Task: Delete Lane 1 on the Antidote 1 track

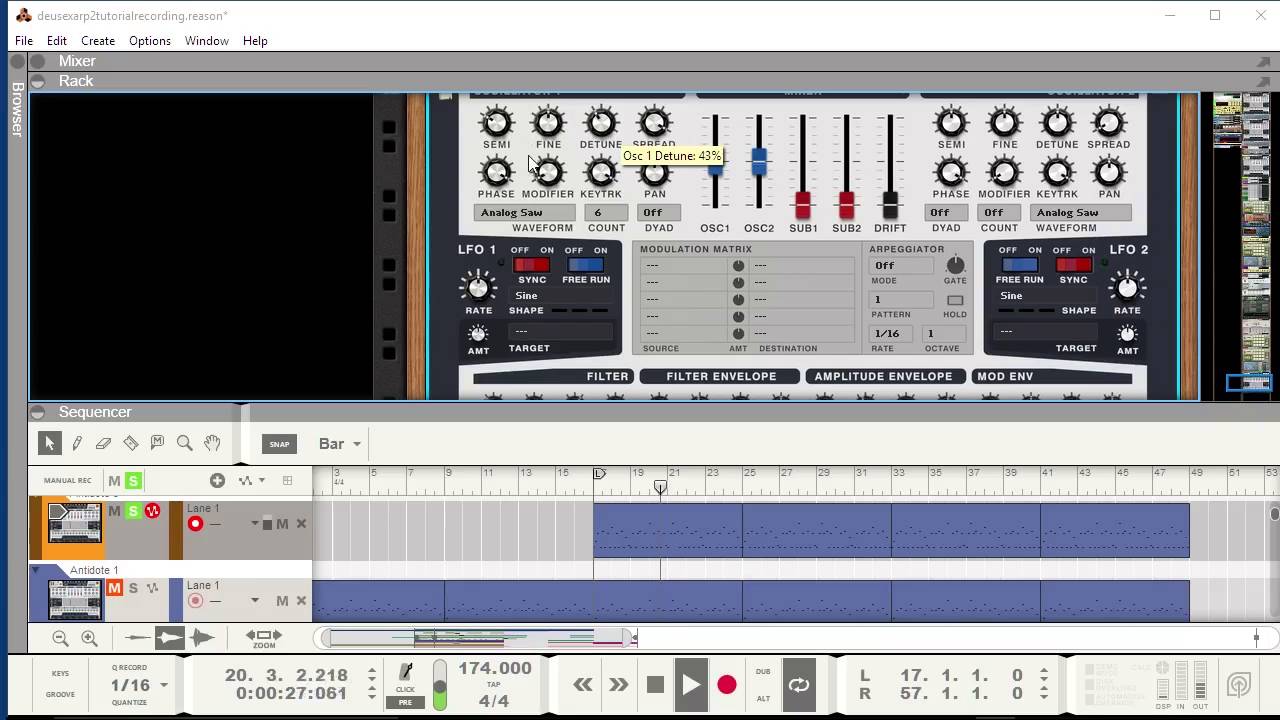Action: [301, 600]
